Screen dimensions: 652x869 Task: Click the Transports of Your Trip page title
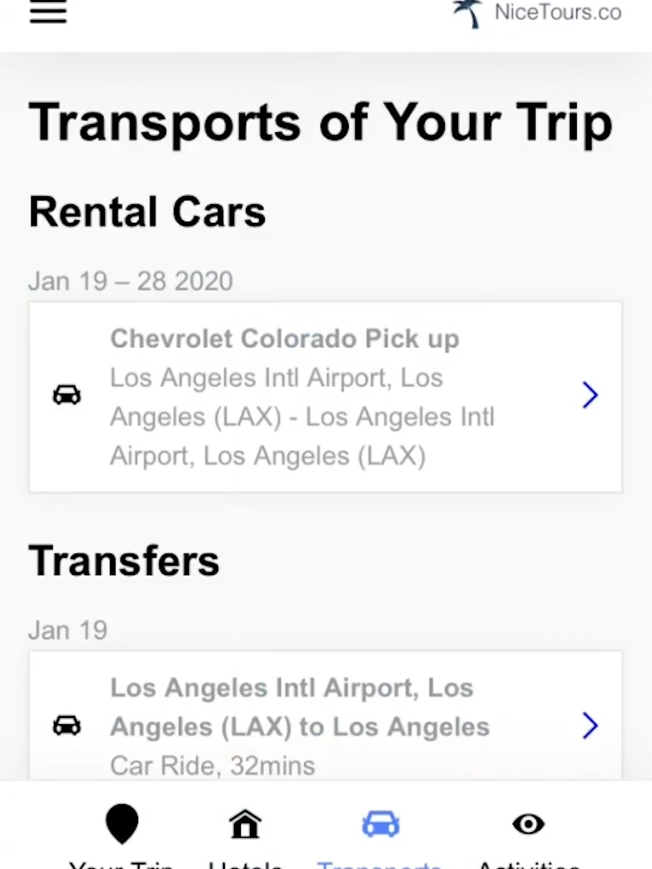point(320,122)
